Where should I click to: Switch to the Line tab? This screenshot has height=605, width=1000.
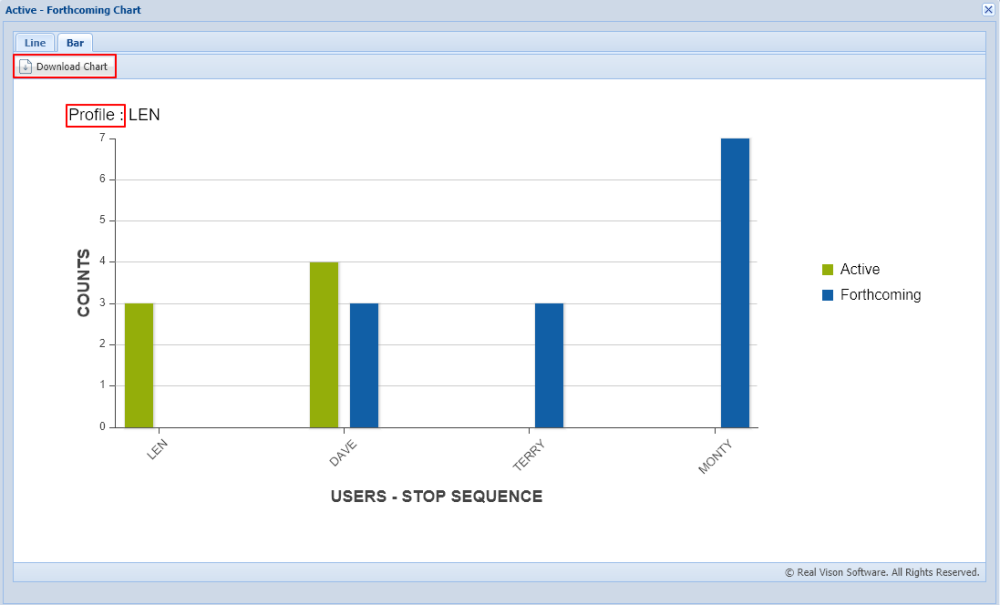click(x=35, y=43)
